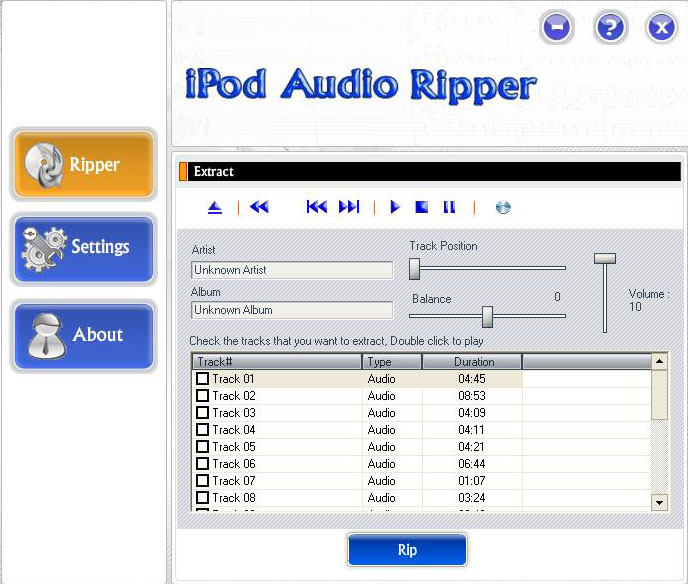Click the track list scrollbar thumb
The height and width of the screenshot is (584, 688).
coord(659,395)
